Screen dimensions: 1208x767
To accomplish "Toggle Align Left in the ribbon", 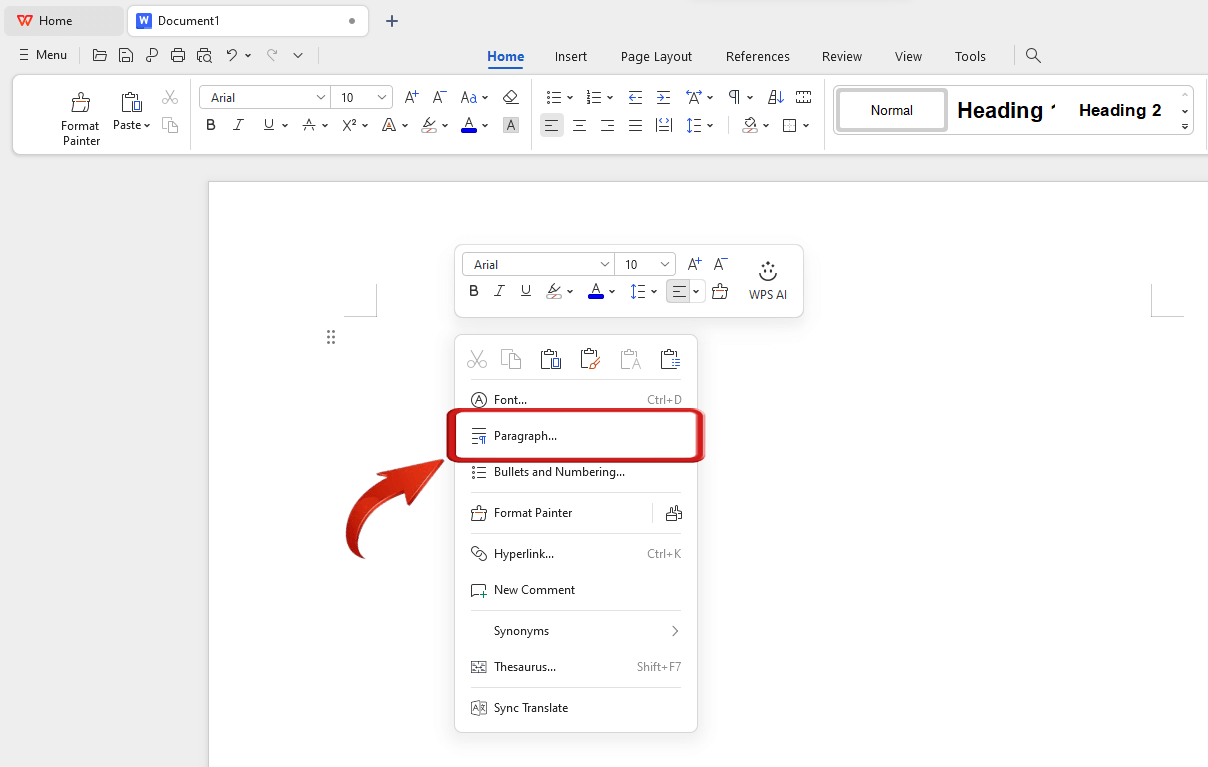I will pyautogui.click(x=551, y=125).
